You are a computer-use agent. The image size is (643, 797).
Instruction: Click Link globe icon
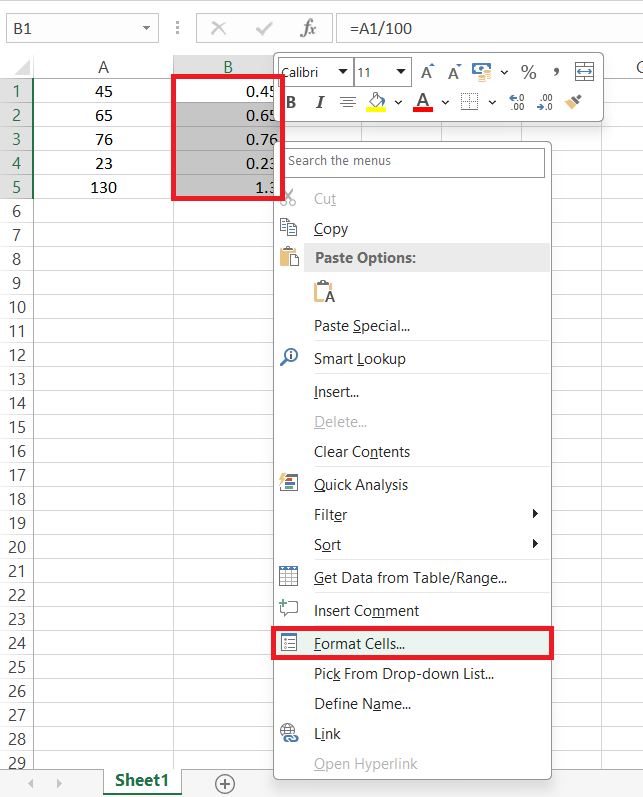pyautogui.click(x=289, y=733)
